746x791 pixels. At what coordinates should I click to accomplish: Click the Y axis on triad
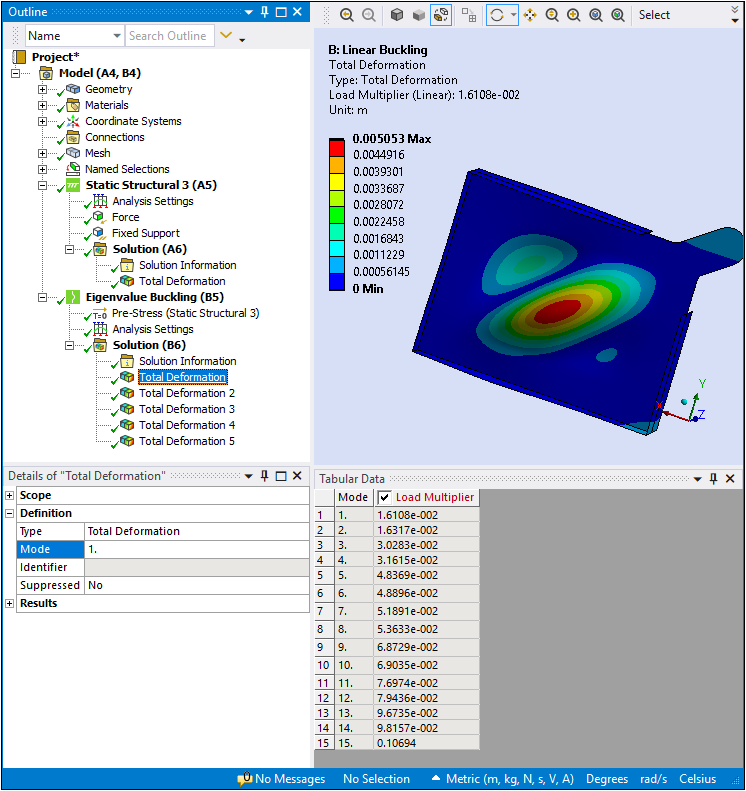pyautogui.click(x=703, y=383)
